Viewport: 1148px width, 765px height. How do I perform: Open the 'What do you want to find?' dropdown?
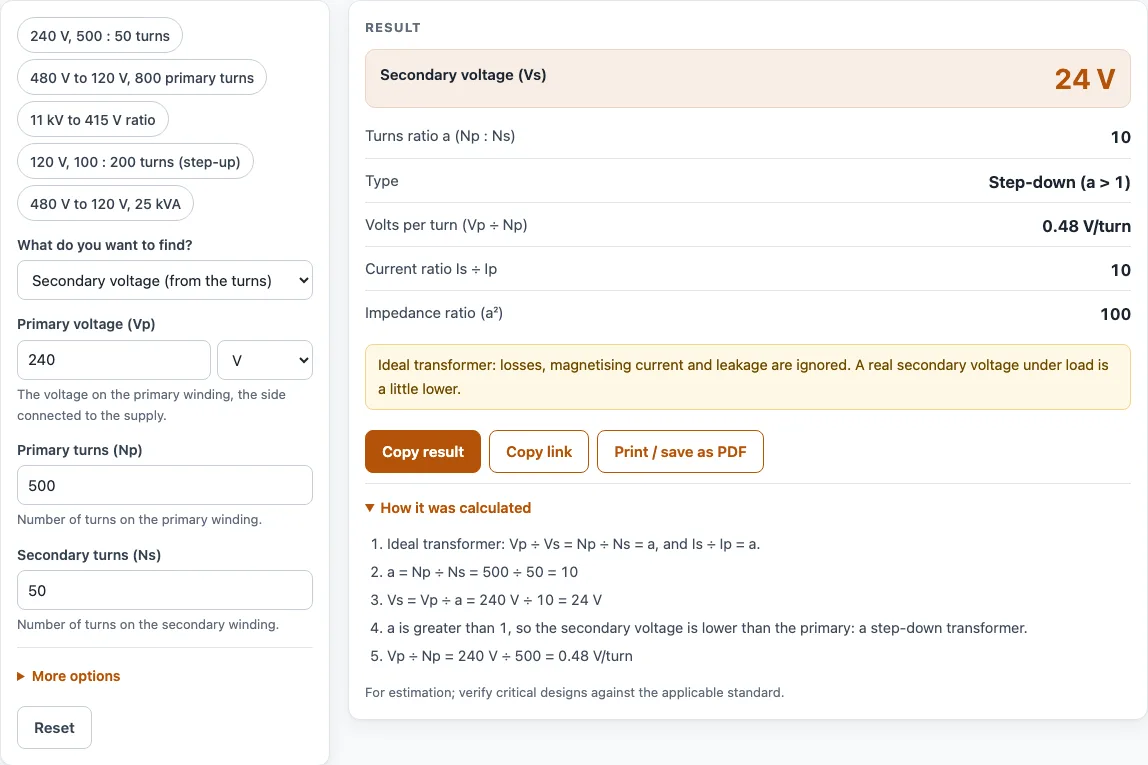point(165,280)
